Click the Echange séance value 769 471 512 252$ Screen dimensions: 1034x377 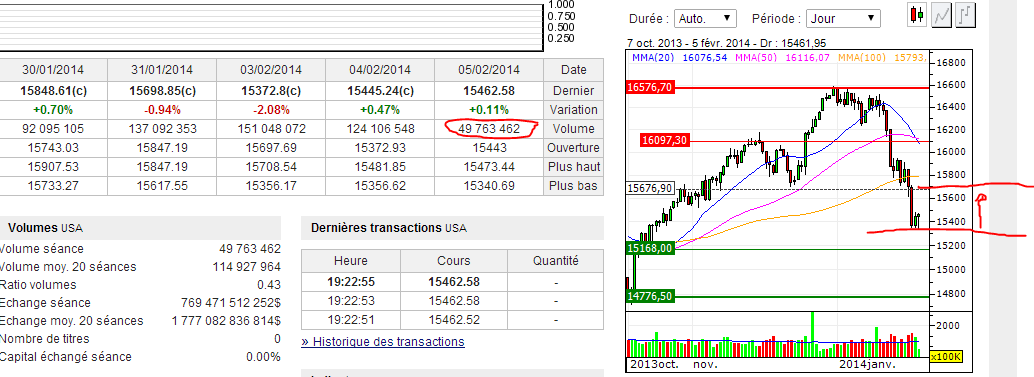click(x=230, y=303)
